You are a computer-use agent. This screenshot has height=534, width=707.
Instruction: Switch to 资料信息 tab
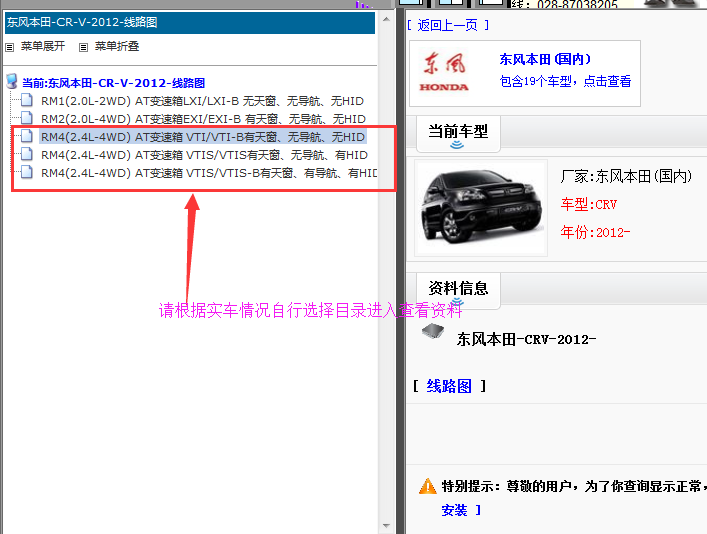(x=458, y=291)
